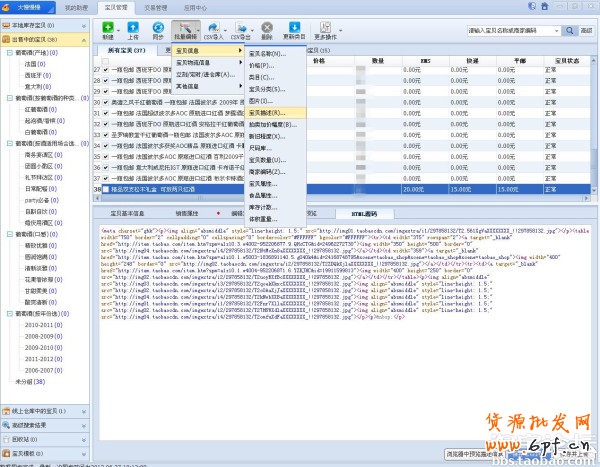This screenshot has width=600, height=467.
Task: Select the 未分组(38) tree item
Action: (30, 382)
